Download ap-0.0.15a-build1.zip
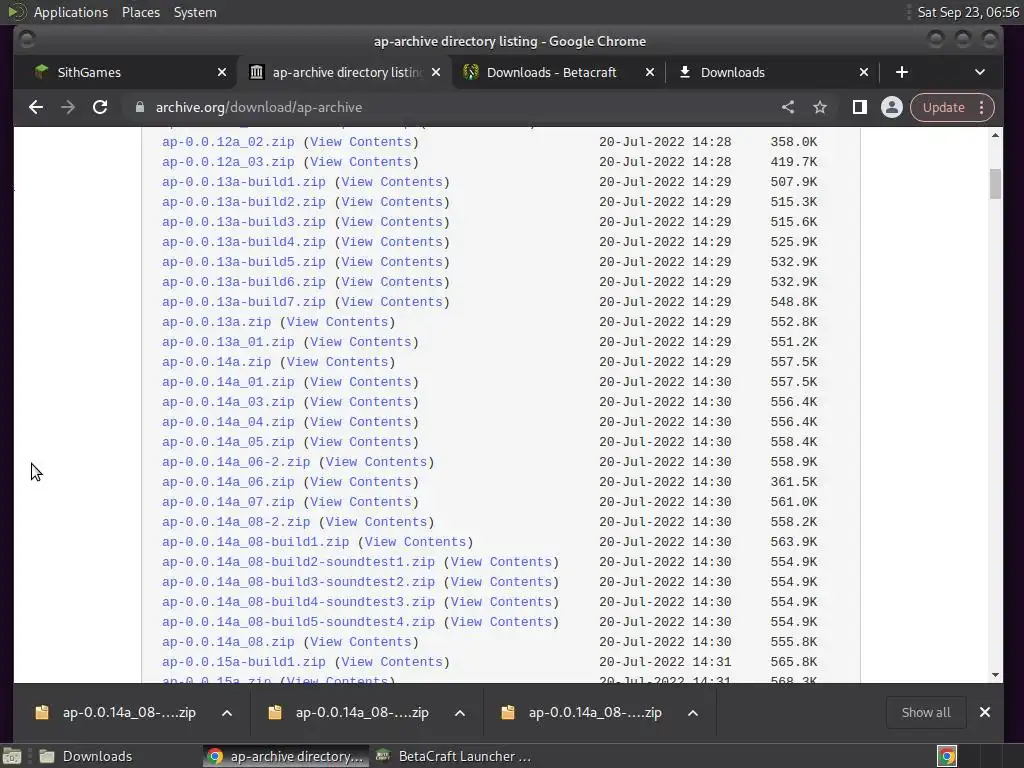This screenshot has width=1024, height=768. pos(244,662)
